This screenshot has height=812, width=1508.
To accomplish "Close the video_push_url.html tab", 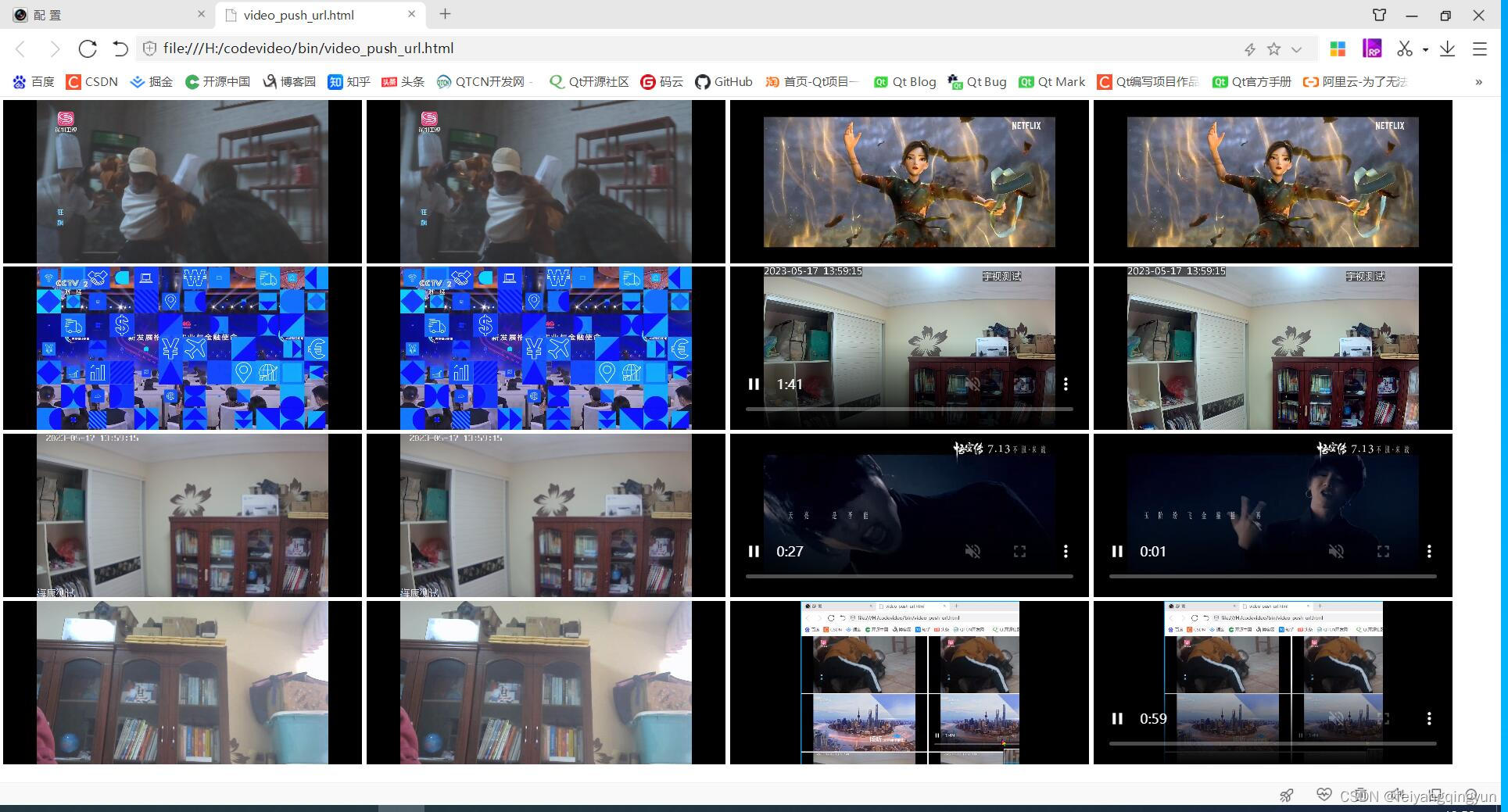I will click(x=412, y=14).
